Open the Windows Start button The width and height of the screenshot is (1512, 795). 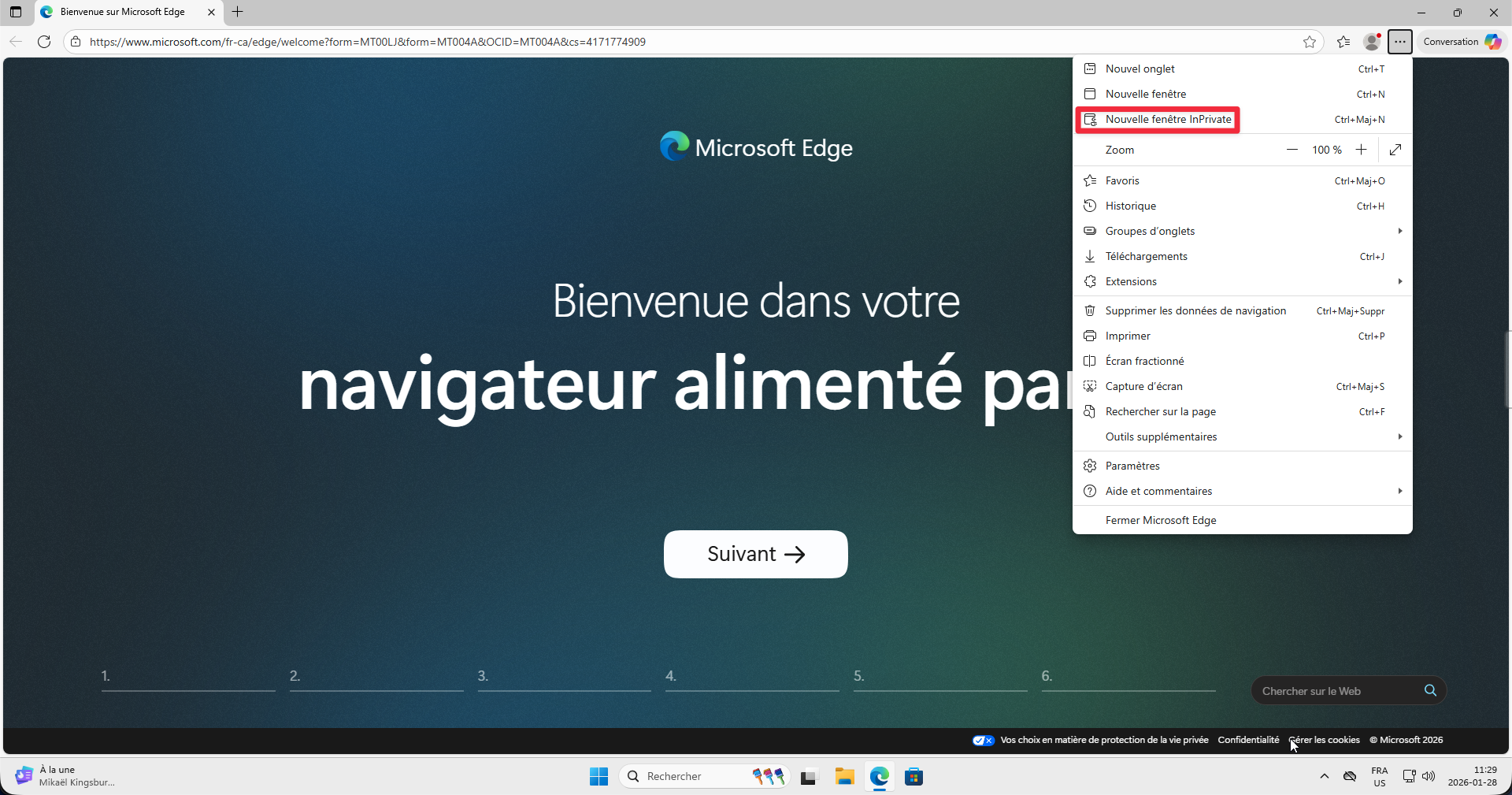coord(598,777)
